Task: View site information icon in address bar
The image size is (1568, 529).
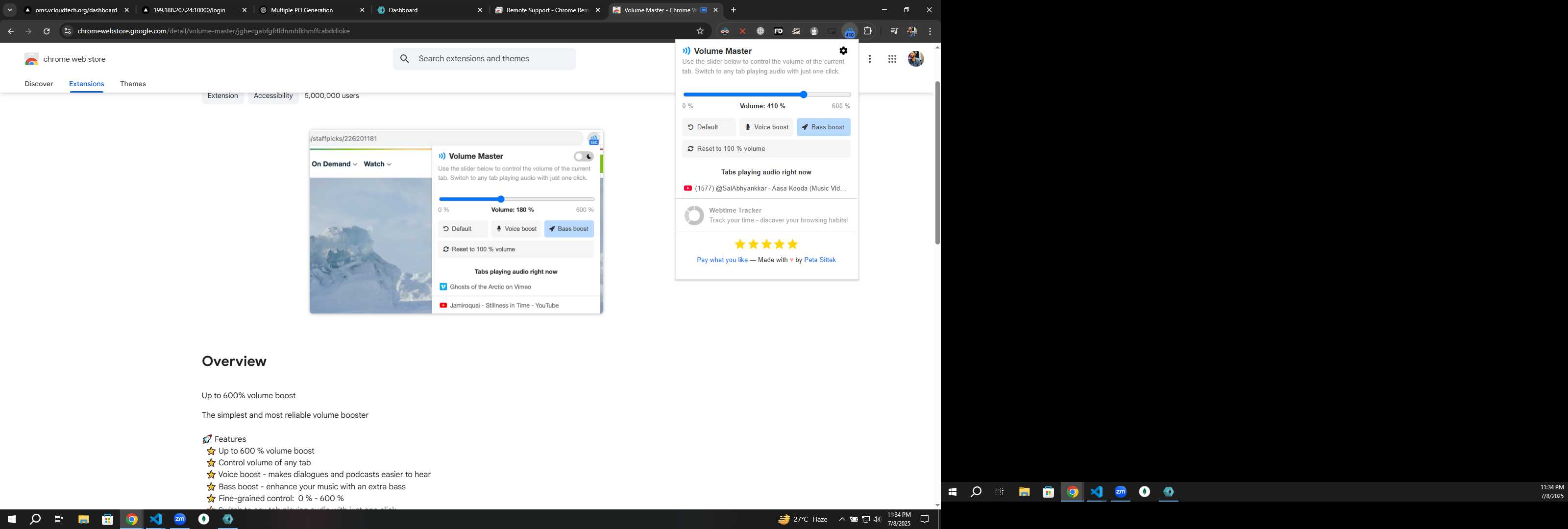Action: point(68,31)
